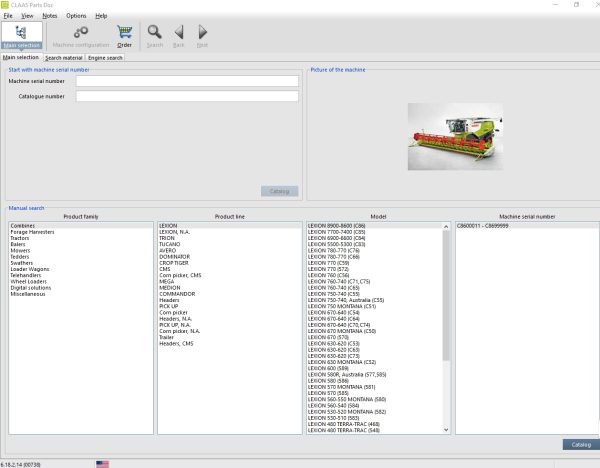600x468 pixels.
Task: Open the Notes menu
Action: 50,16
